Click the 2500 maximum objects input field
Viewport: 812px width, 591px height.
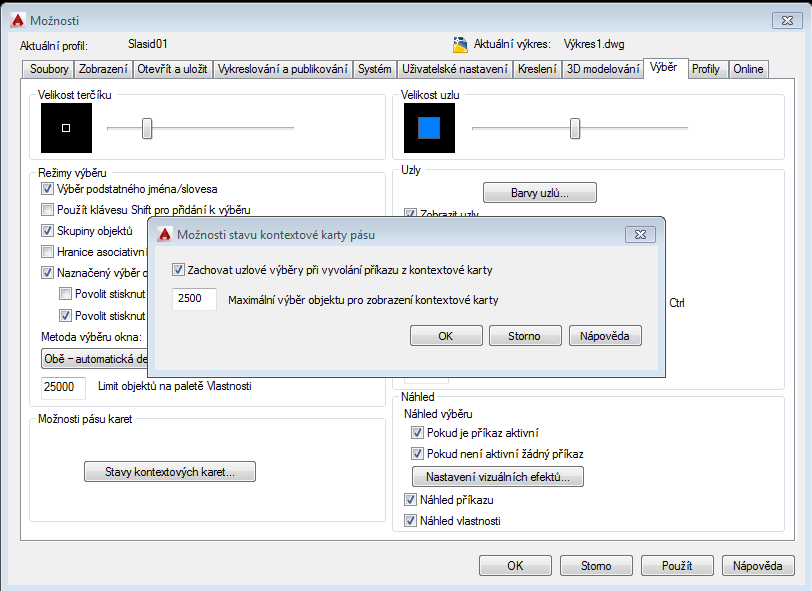click(x=194, y=299)
